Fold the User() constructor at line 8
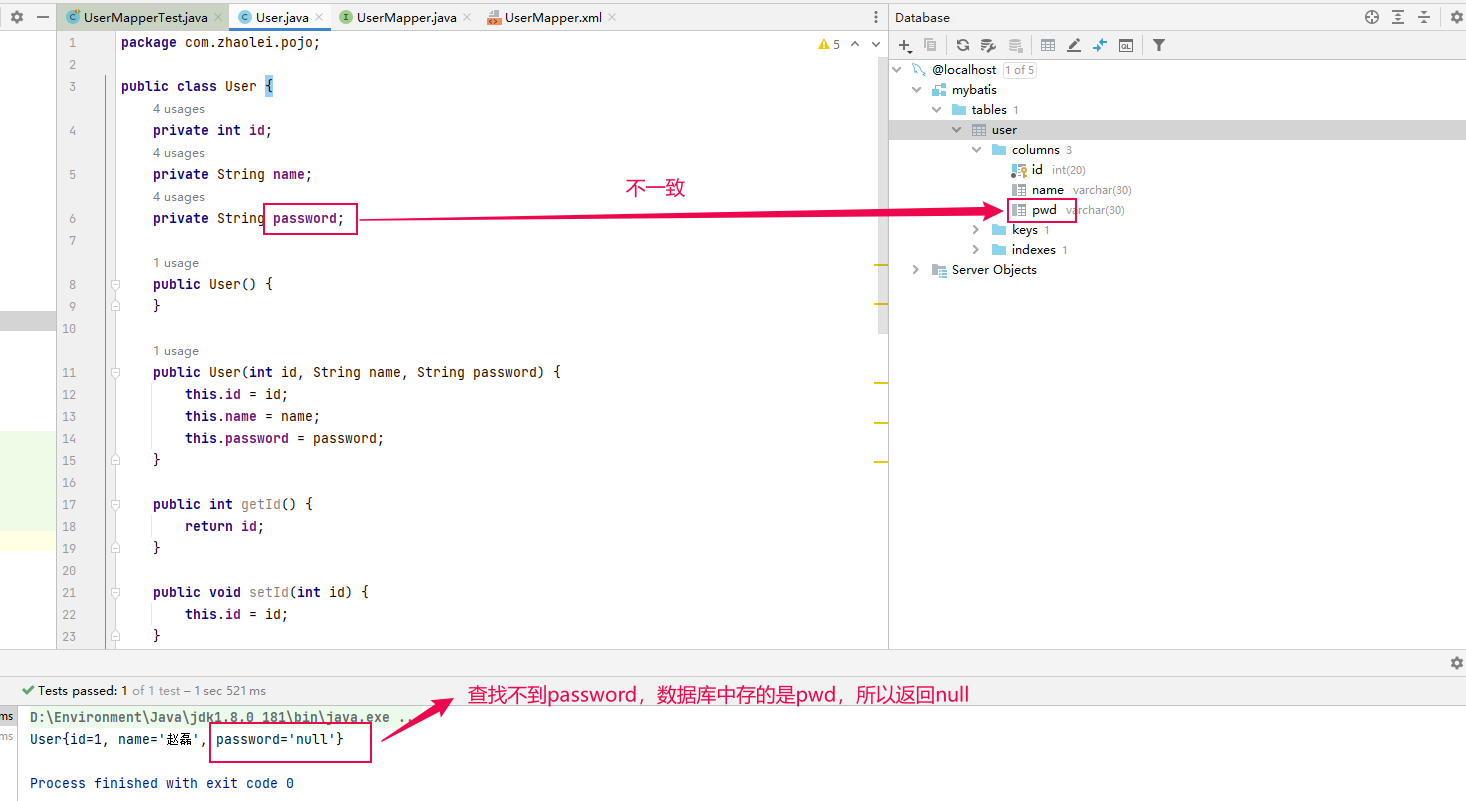Image resolution: width=1466 pixels, height=801 pixels. coord(115,285)
